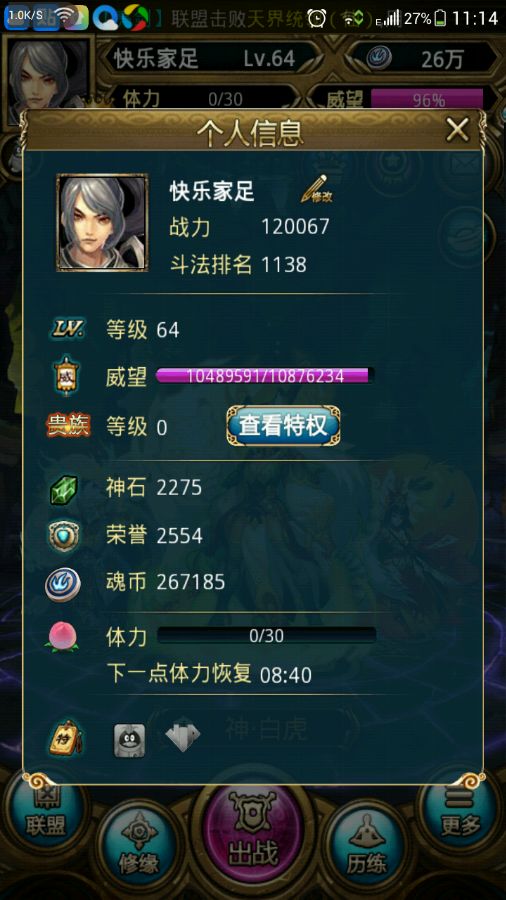Tap the peach 体力 stamina icon
Screen dimensions: 506x900
click(62, 637)
